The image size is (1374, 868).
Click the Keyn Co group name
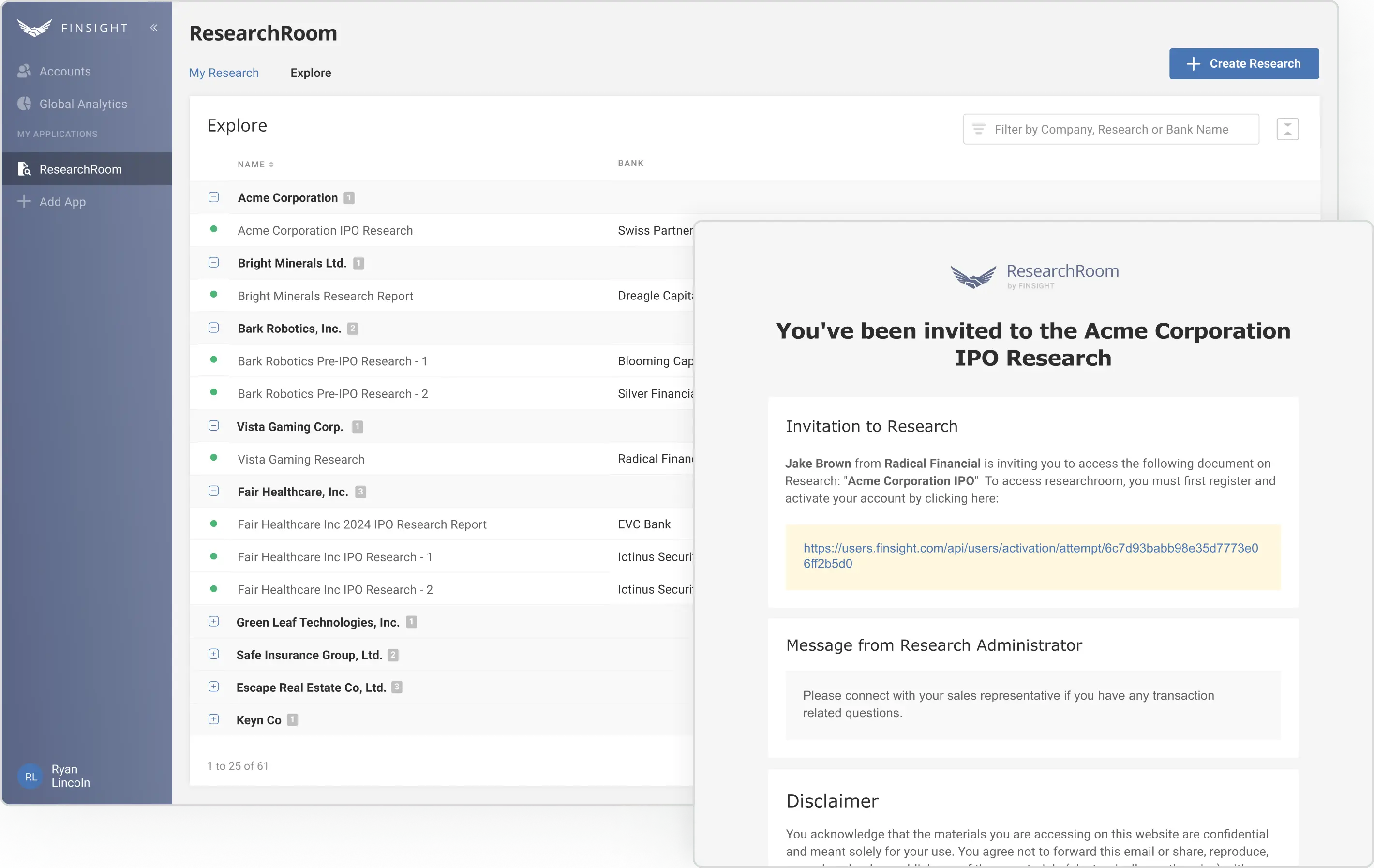259,720
